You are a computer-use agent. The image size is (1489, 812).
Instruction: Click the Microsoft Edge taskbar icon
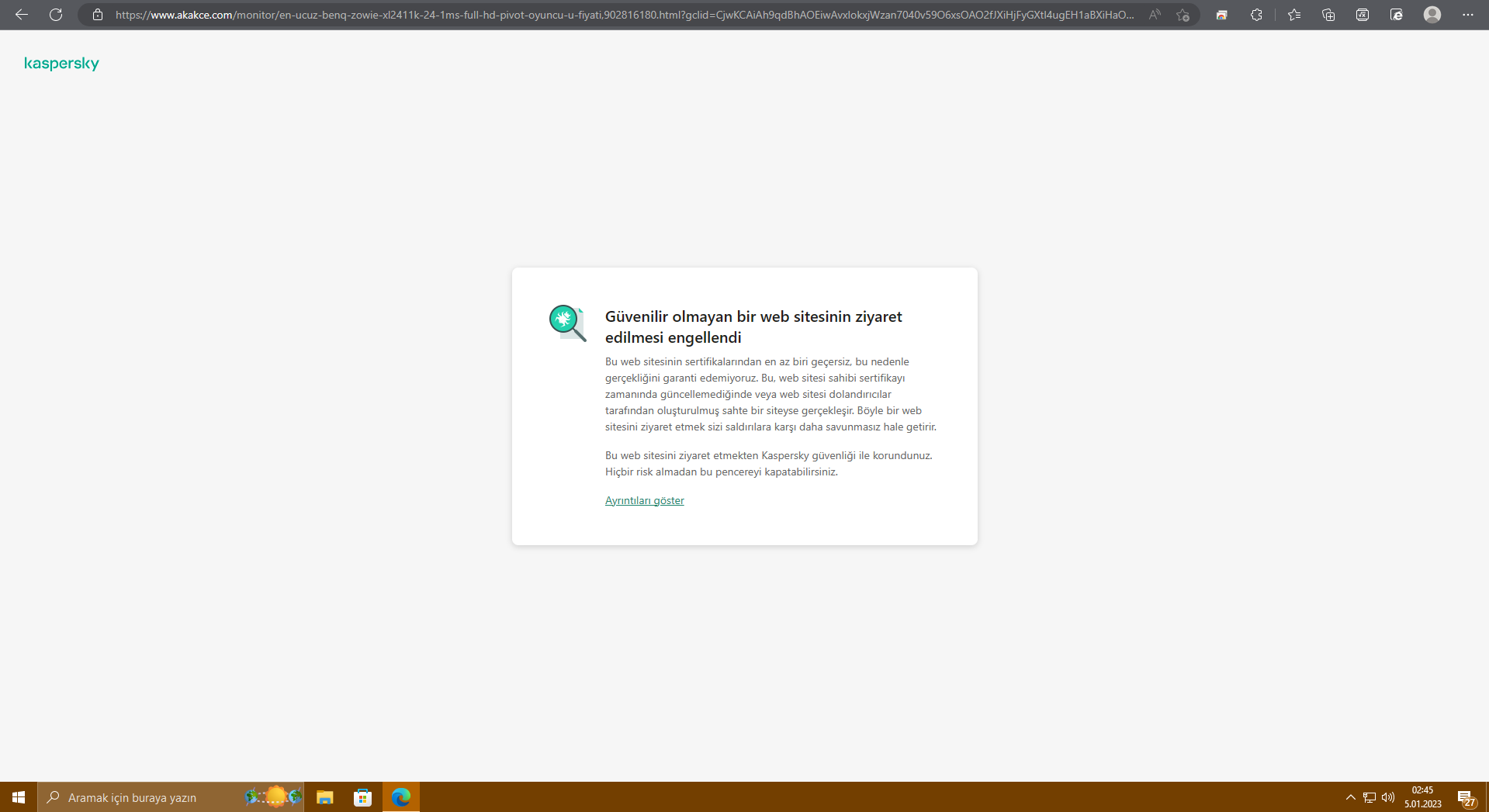(401, 797)
